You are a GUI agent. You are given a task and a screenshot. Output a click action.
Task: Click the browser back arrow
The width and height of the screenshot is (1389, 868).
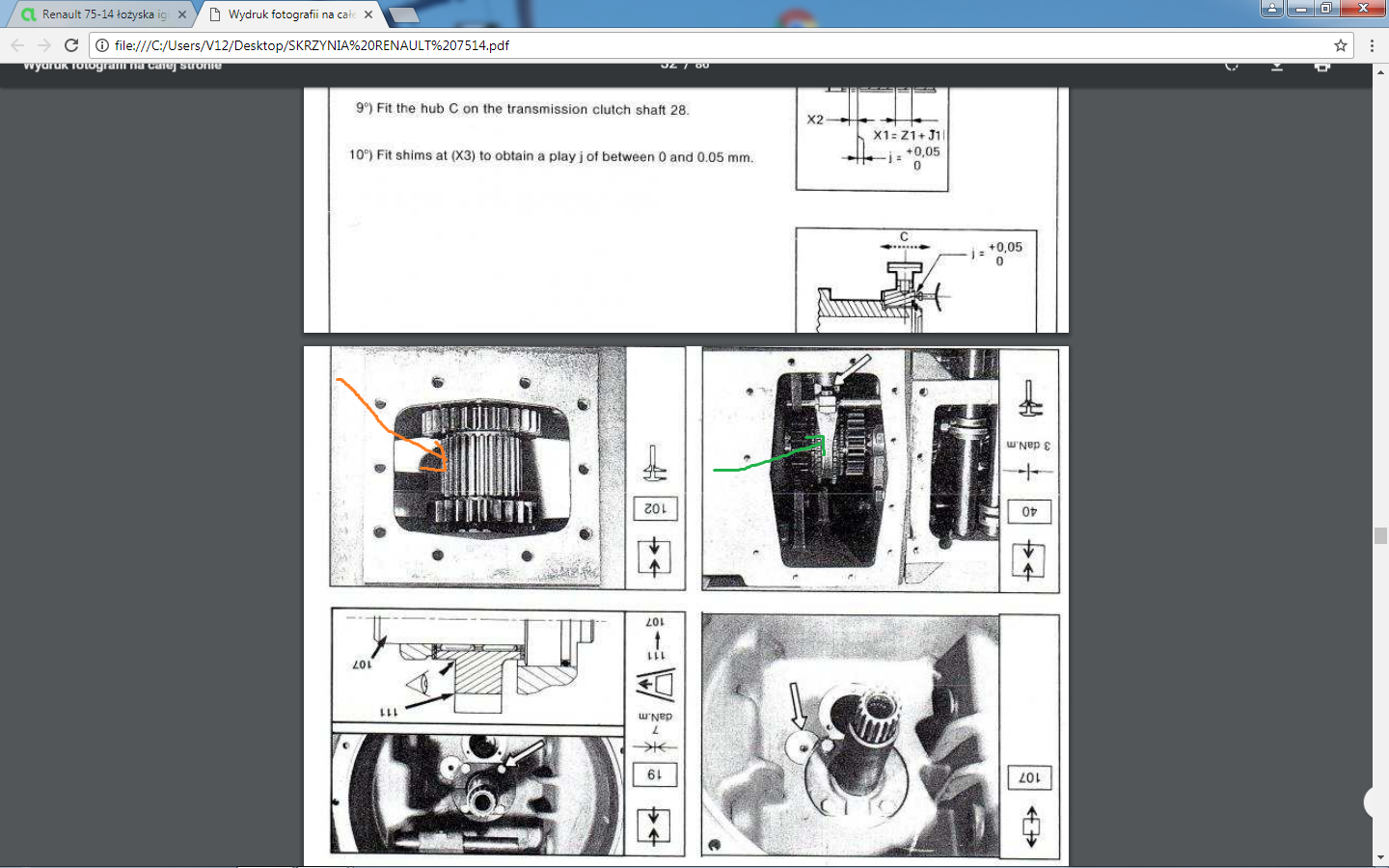pyautogui.click(x=17, y=45)
